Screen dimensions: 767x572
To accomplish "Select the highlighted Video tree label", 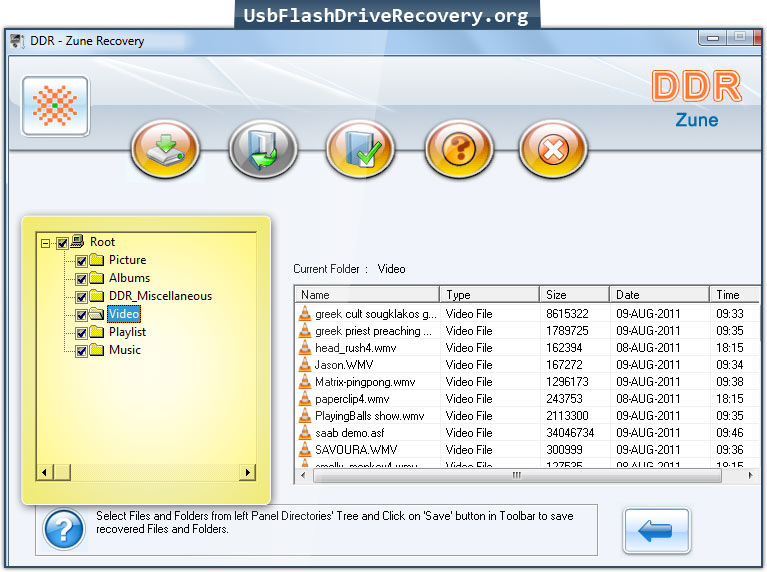I will [x=124, y=314].
